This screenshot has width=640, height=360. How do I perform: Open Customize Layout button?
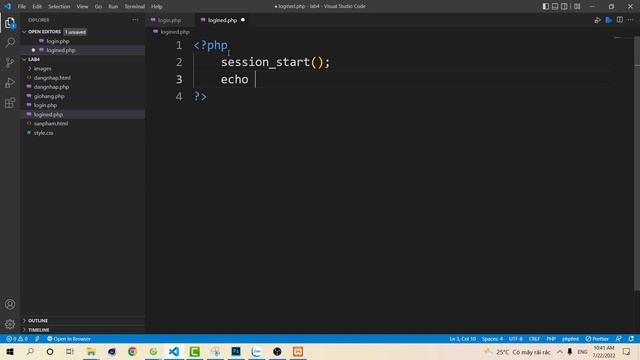pyautogui.click(x=577, y=7)
